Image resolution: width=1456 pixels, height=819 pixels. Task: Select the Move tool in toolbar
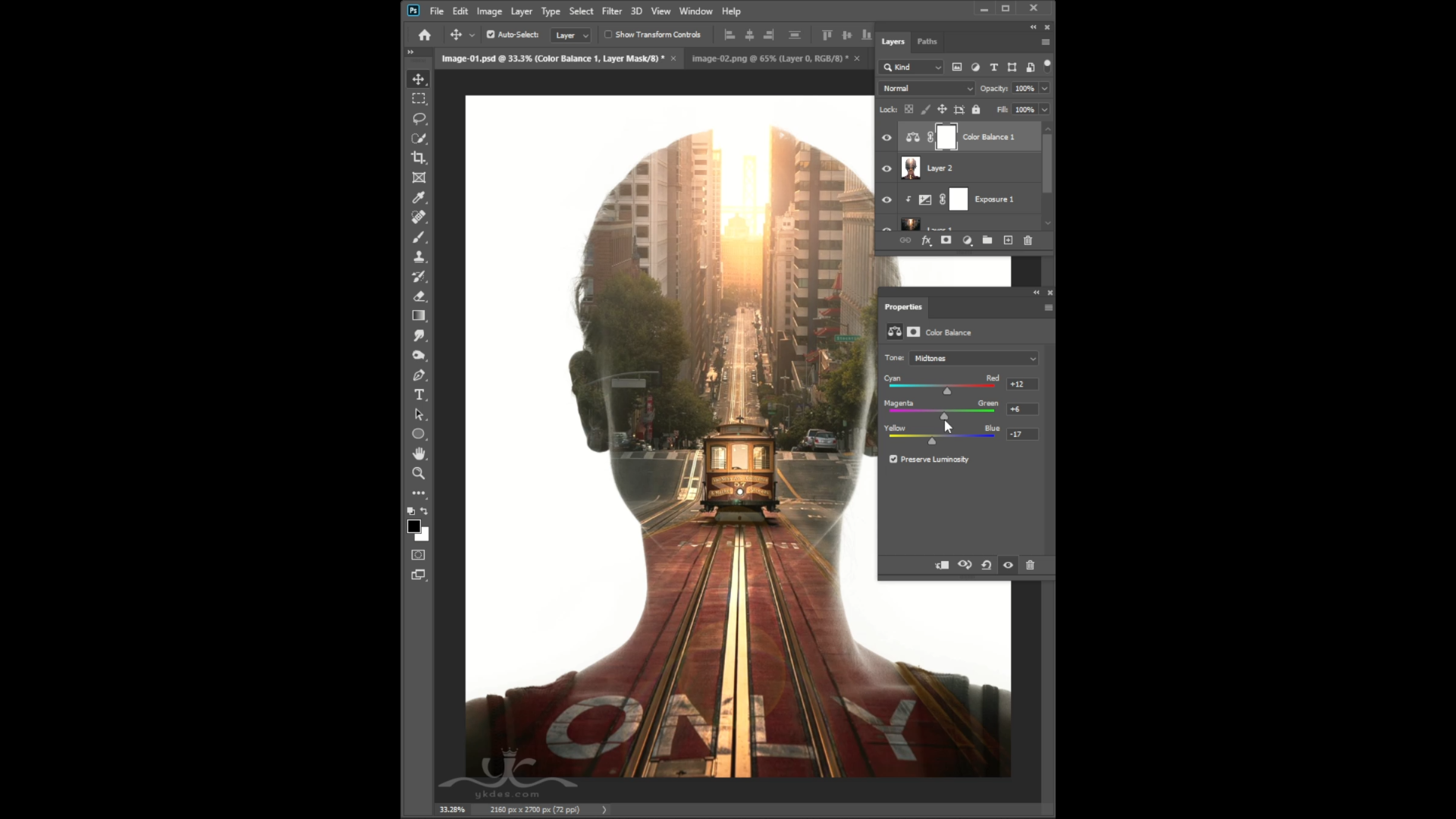[x=419, y=79]
